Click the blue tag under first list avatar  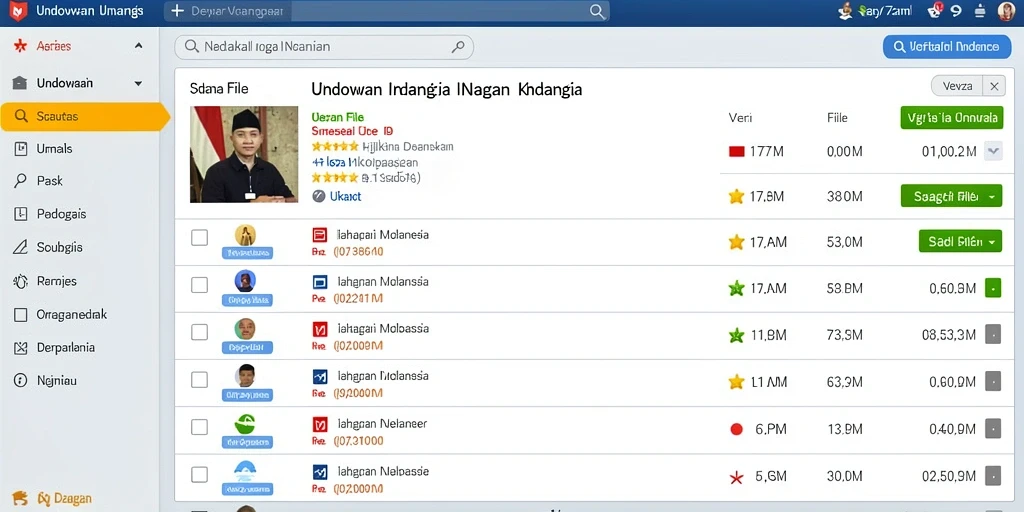(x=248, y=253)
